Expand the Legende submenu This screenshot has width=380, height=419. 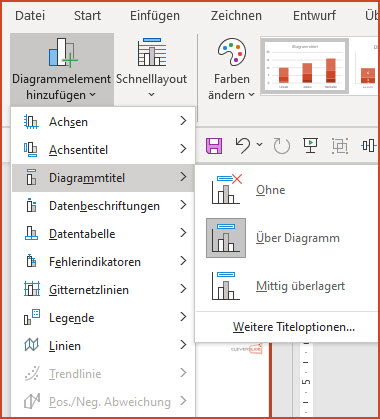click(x=103, y=318)
